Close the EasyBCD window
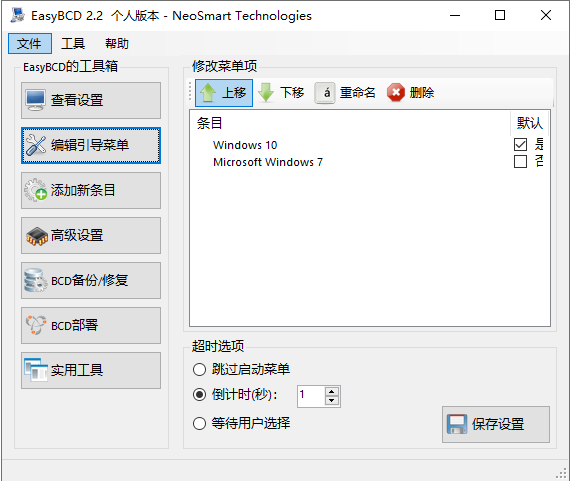 tap(546, 15)
